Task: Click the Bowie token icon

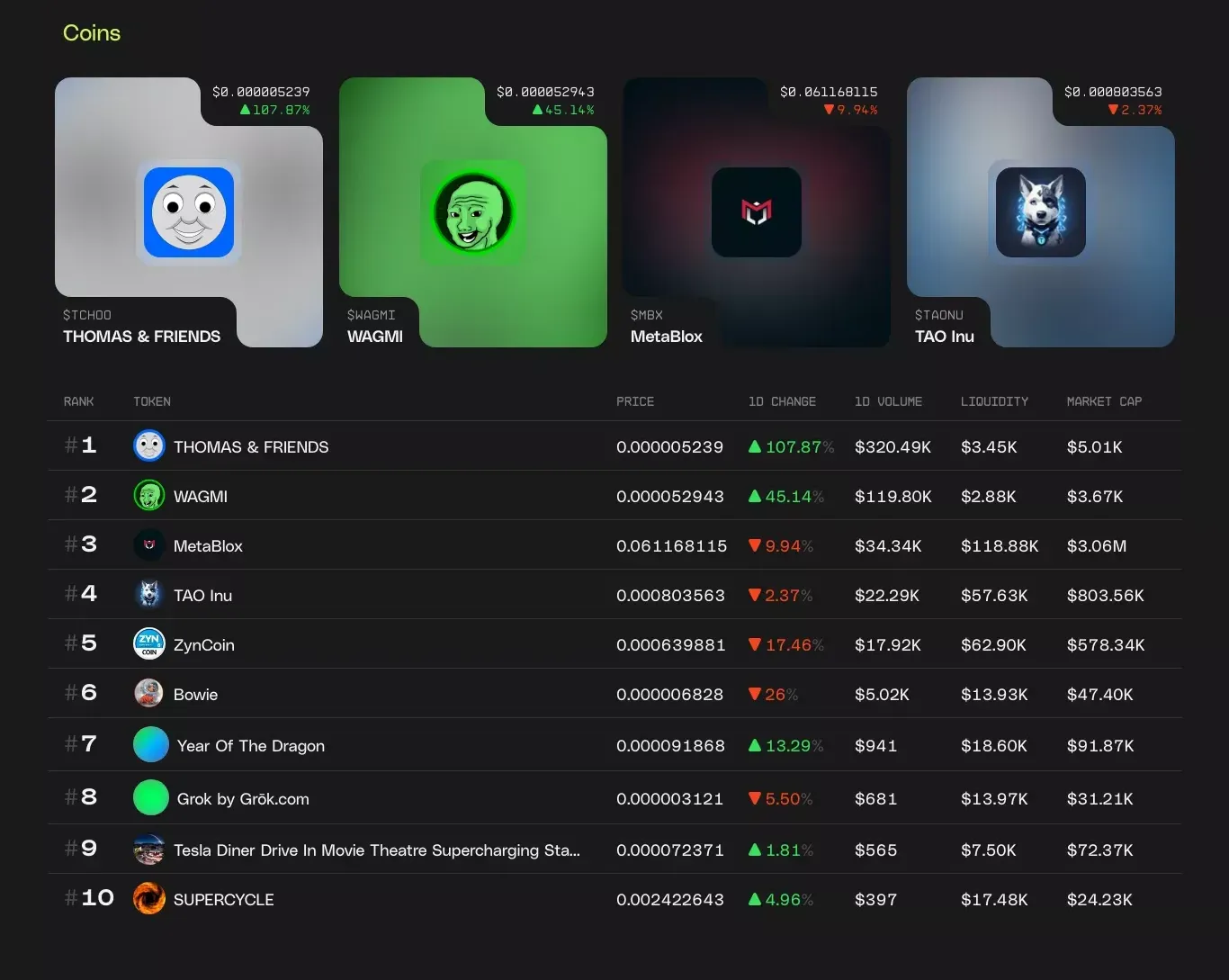Action: pyautogui.click(x=149, y=693)
